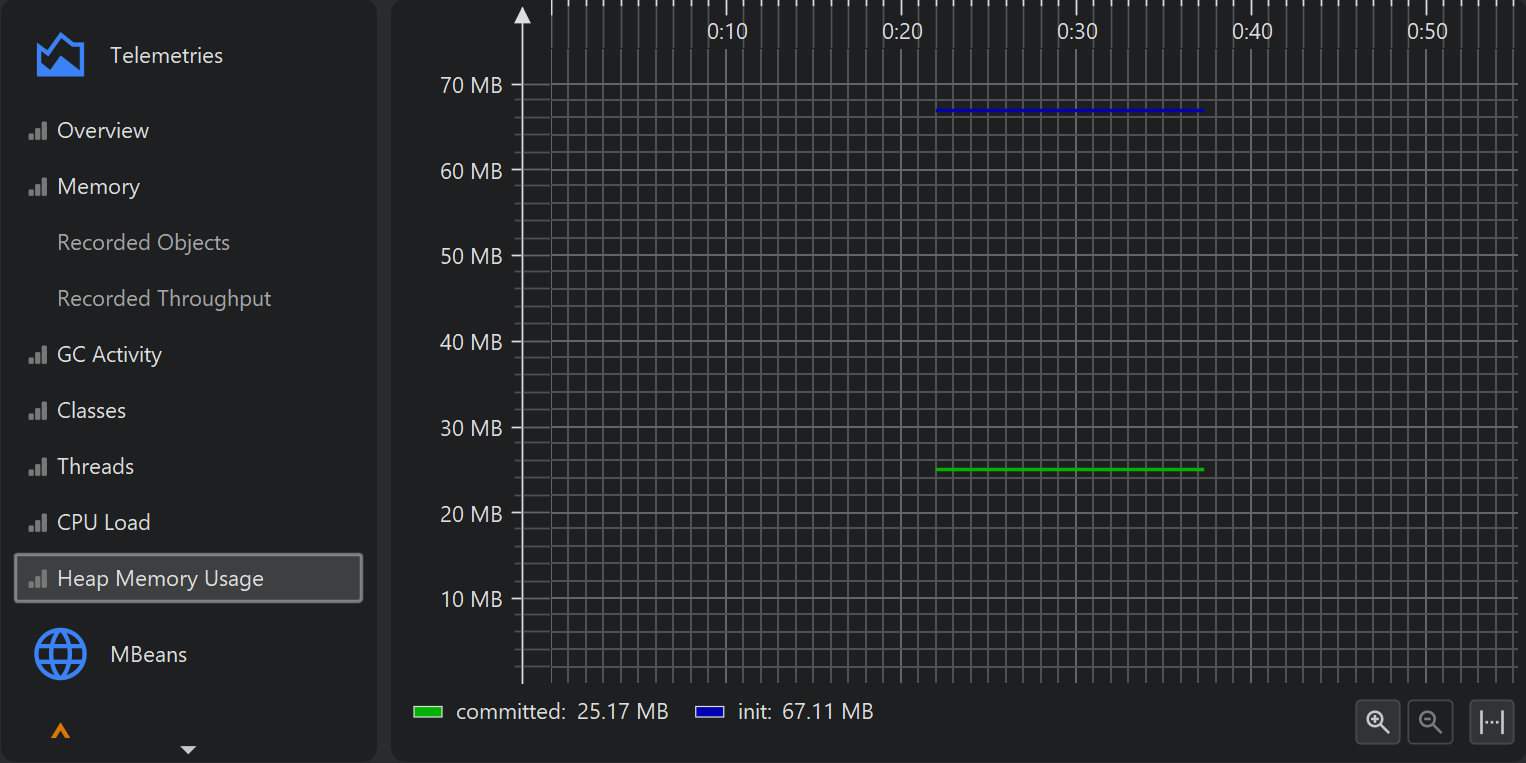Click the 0:30 time axis marker

[1077, 31]
